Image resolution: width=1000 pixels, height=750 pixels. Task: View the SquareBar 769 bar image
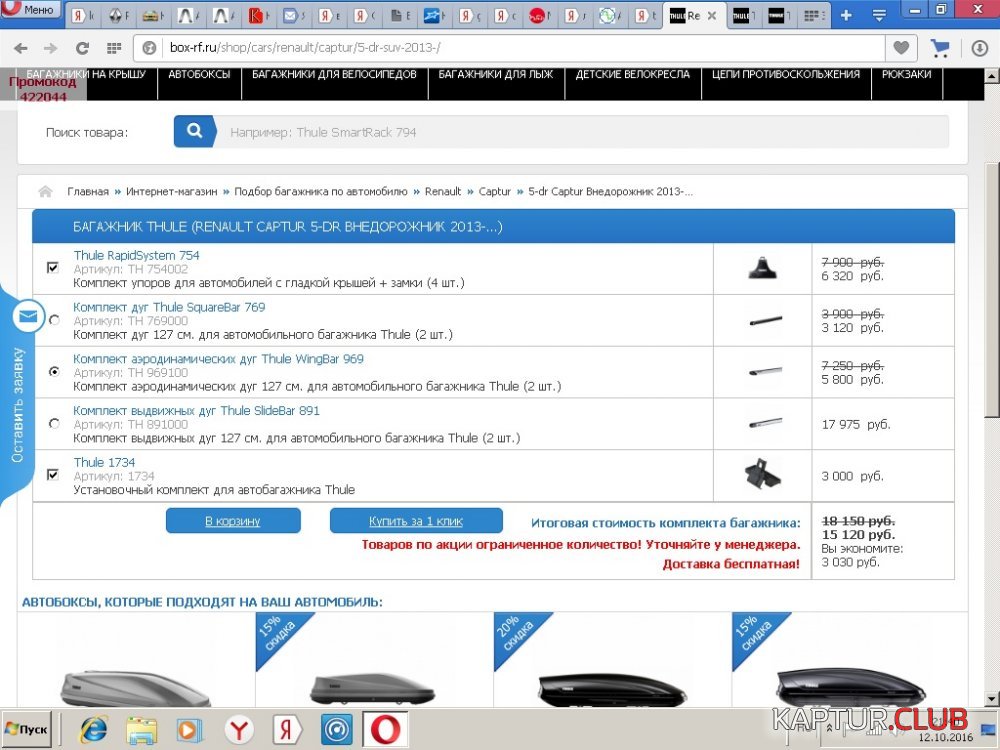[765, 320]
